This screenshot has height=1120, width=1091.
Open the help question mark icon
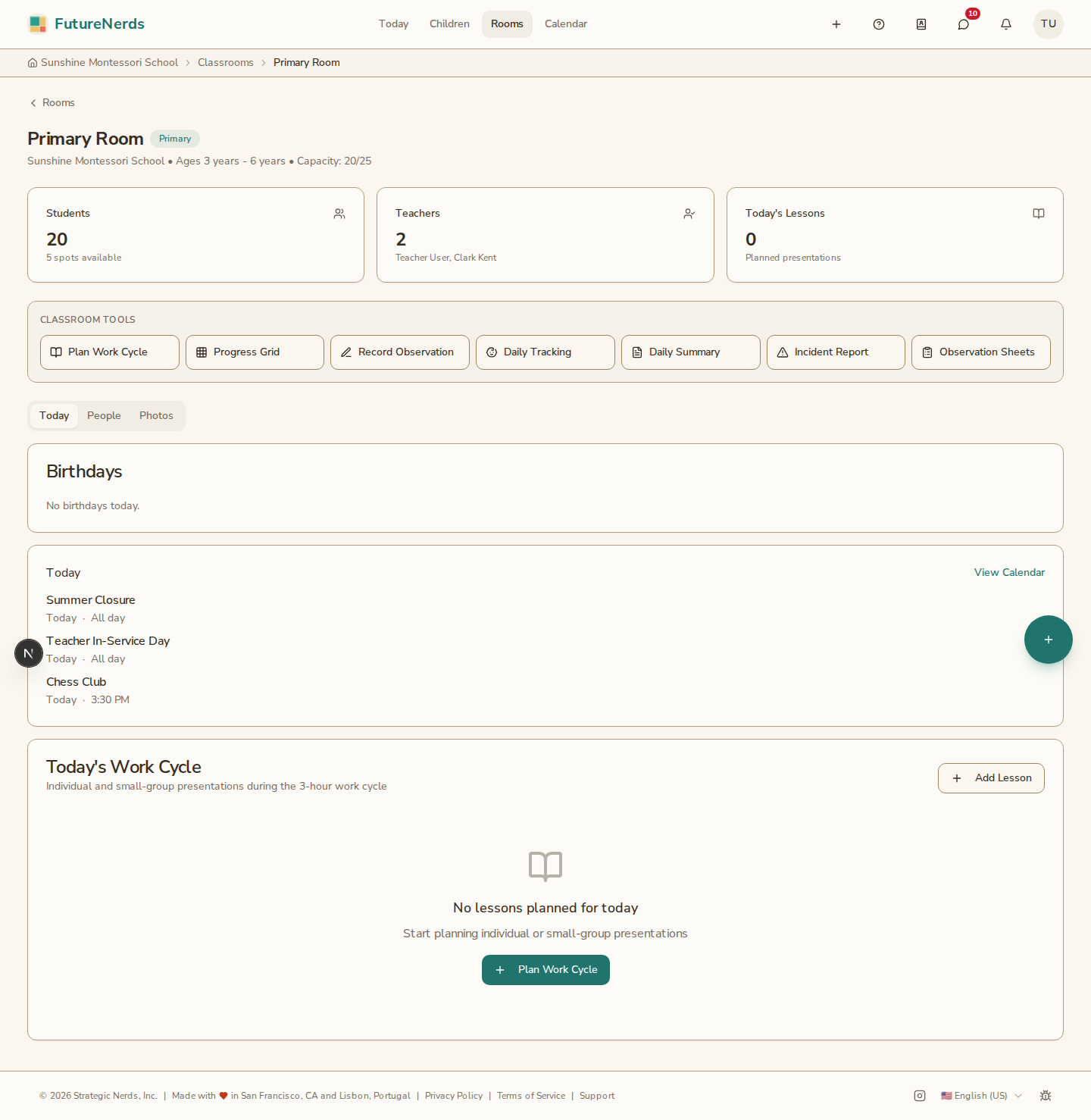click(x=879, y=24)
